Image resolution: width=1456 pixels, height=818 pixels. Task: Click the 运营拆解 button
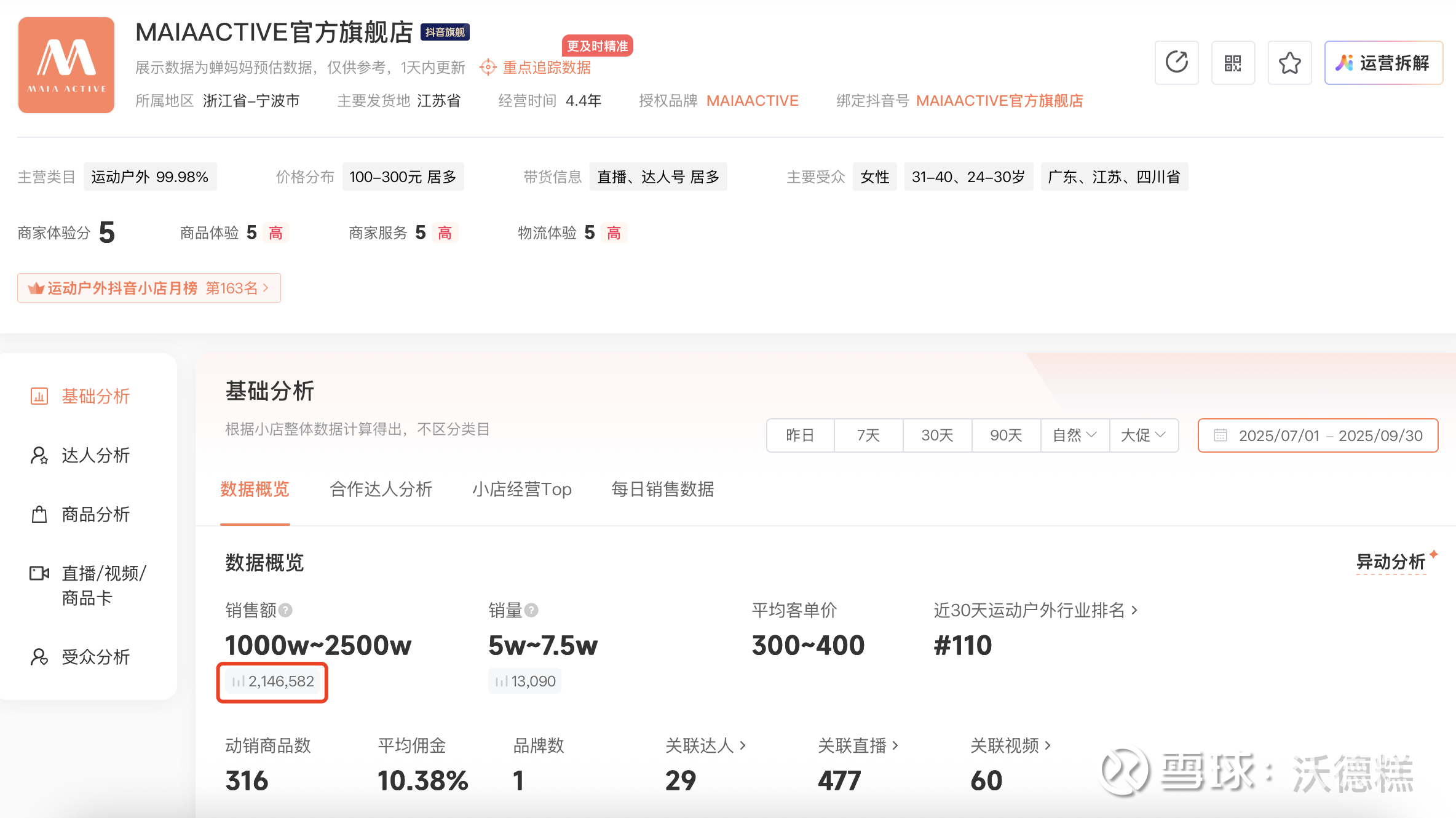1383,63
